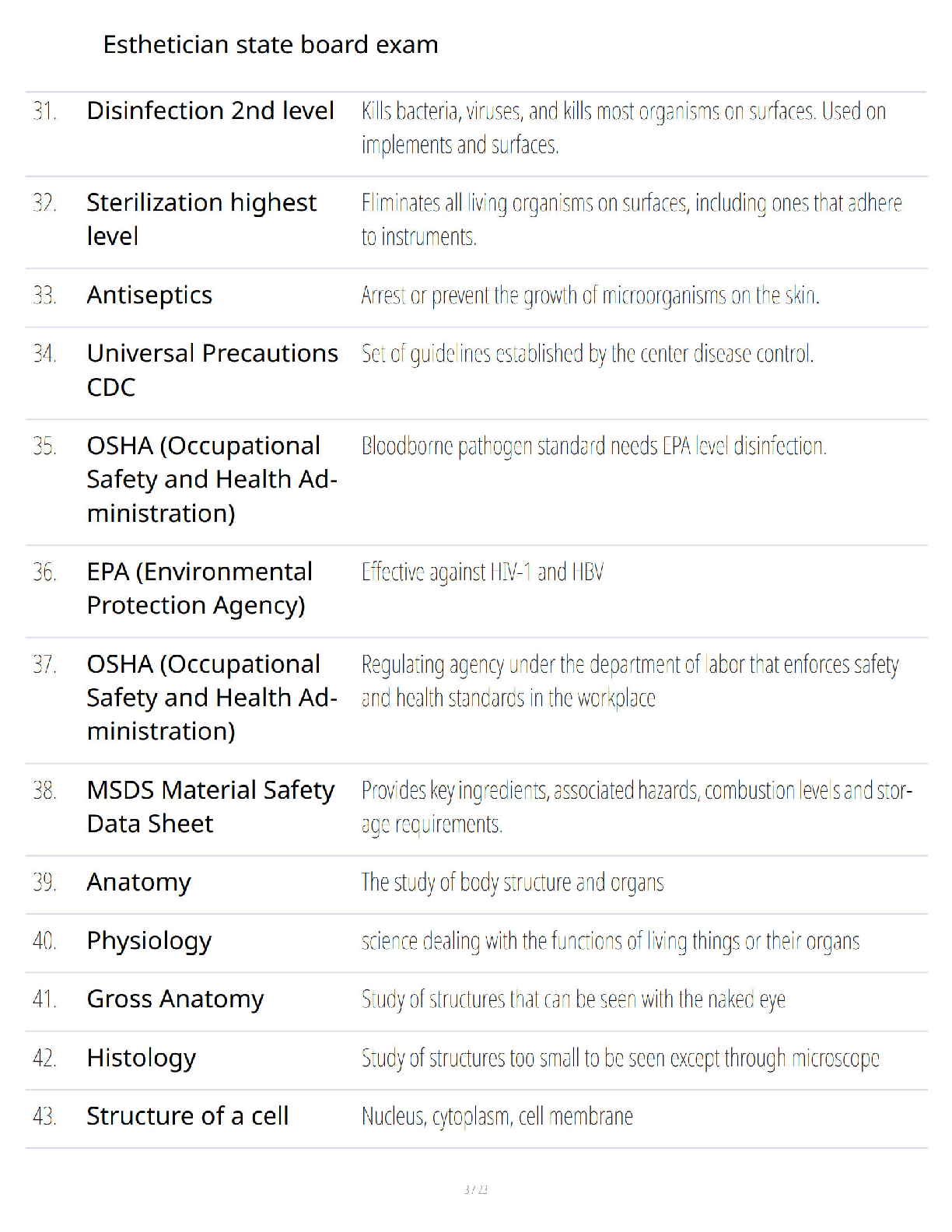Select the term "Disinfection 2nd level"
This screenshot has height=1232, width=952.
click(x=211, y=110)
